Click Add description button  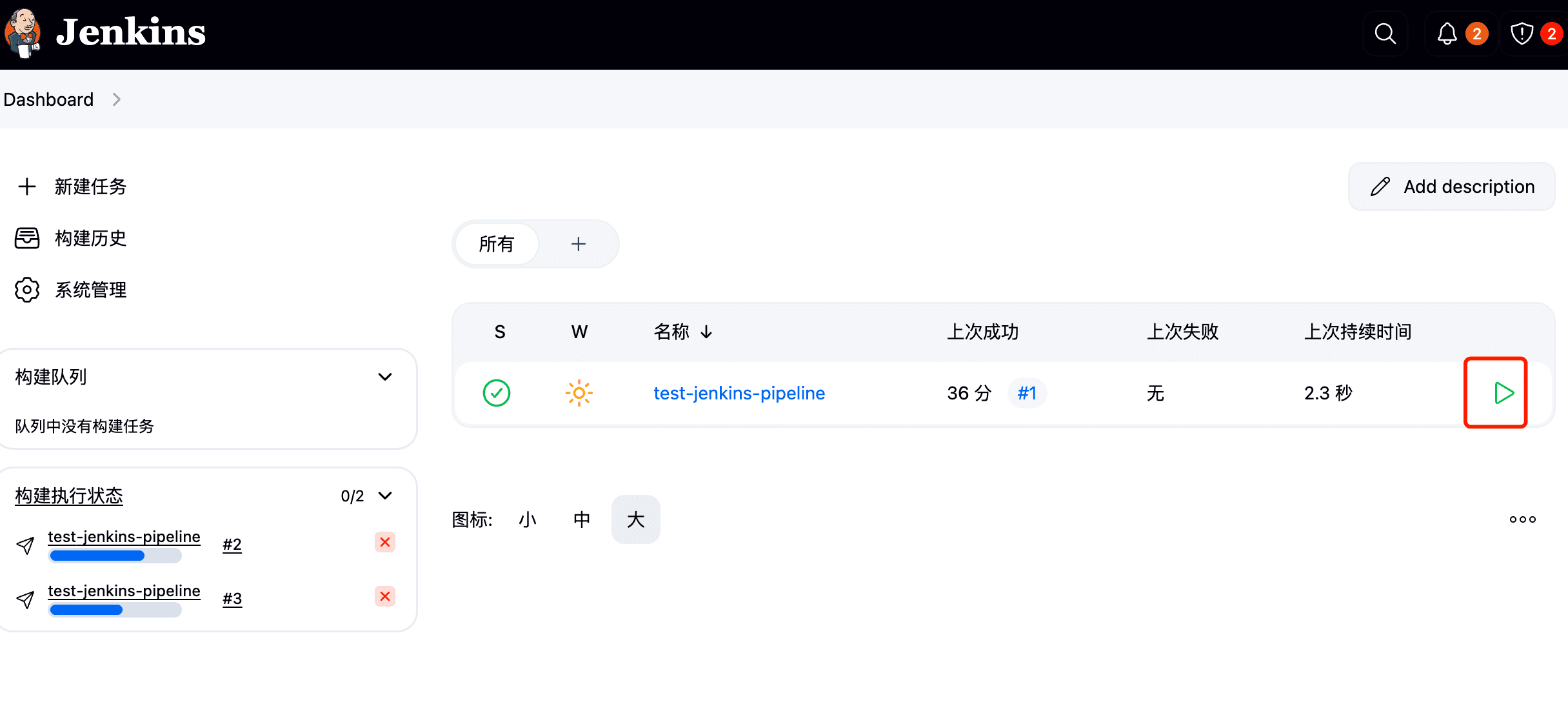click(x=1451, y=186)
